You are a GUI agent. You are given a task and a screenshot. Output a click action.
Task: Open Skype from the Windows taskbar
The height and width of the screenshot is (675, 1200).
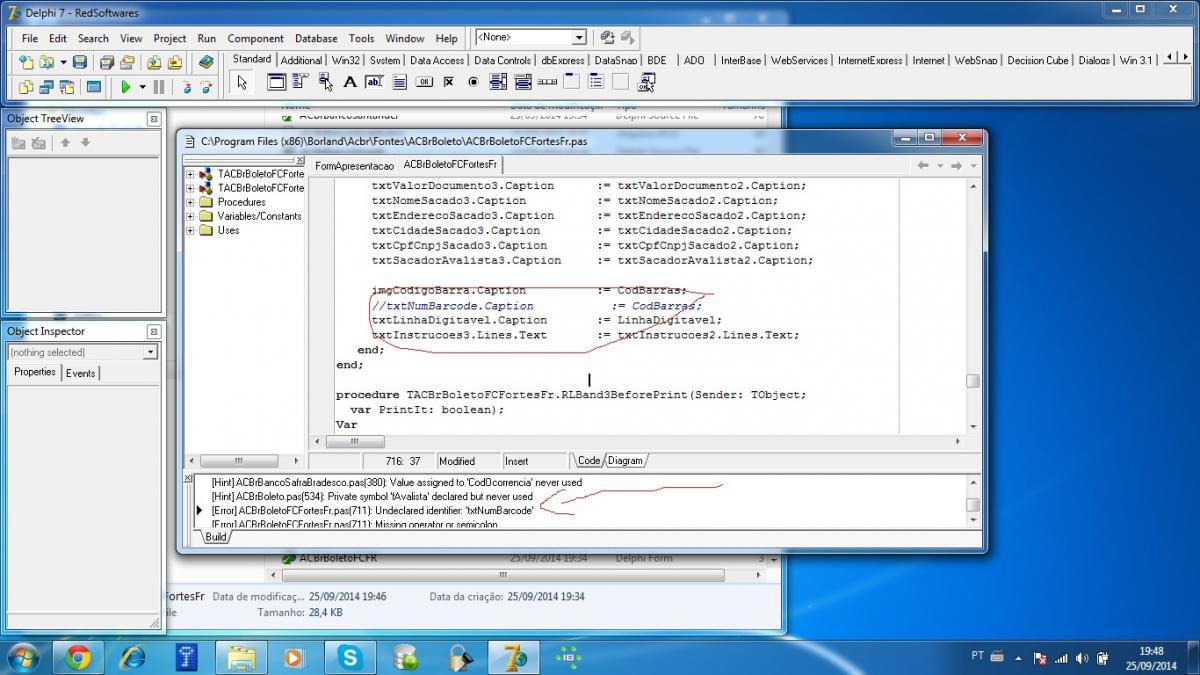(x=351, y=656)
